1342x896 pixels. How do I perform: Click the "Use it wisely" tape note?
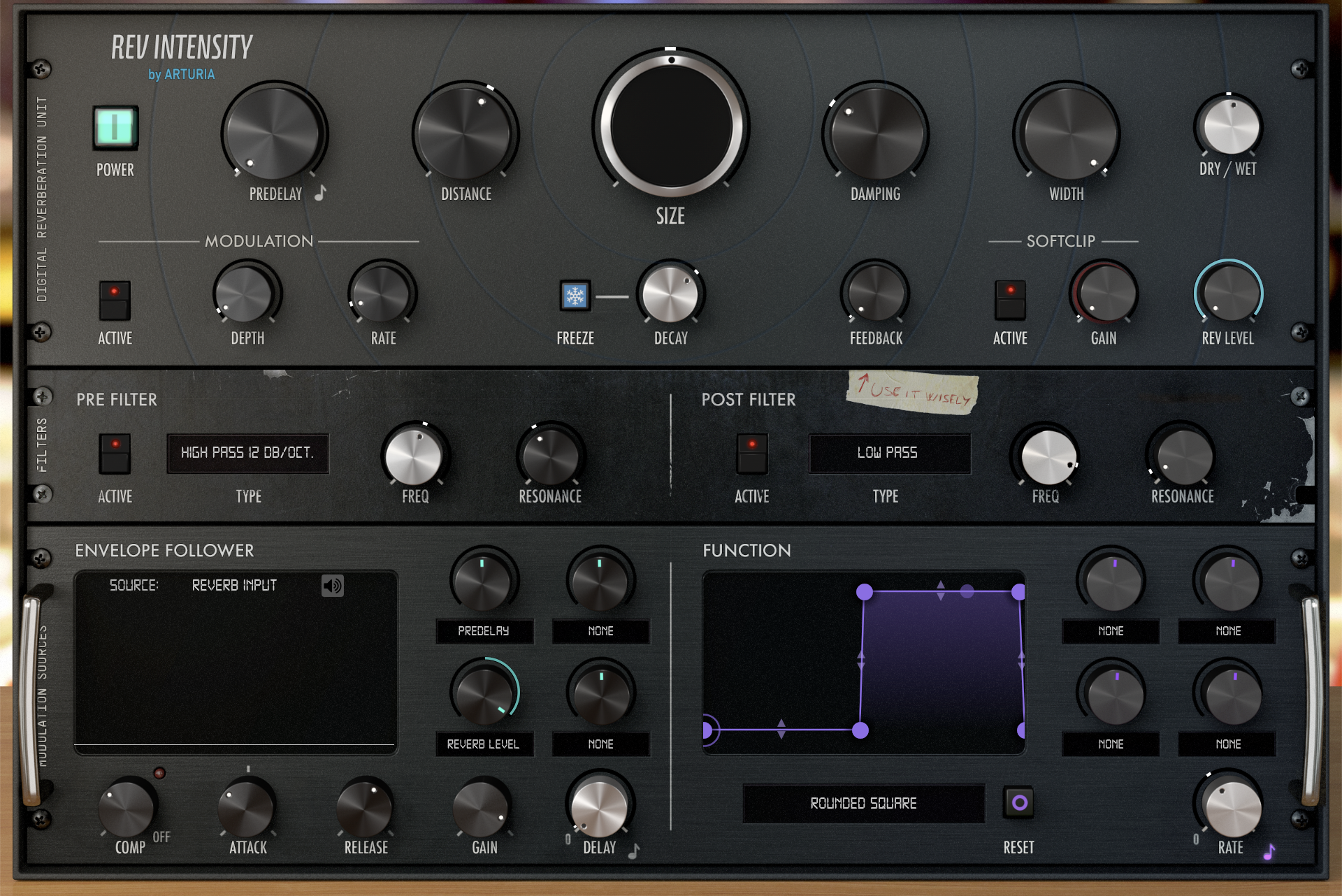pyautogui.click(x=912, y=392)
